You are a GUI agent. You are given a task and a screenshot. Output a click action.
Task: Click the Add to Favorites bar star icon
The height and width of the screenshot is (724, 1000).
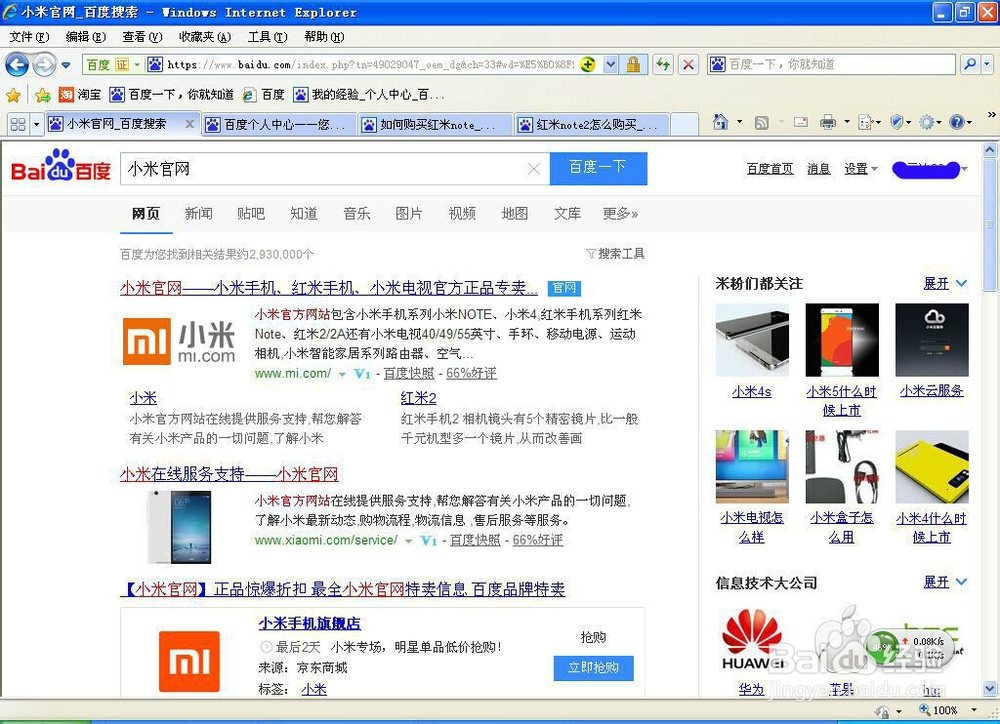43,95
